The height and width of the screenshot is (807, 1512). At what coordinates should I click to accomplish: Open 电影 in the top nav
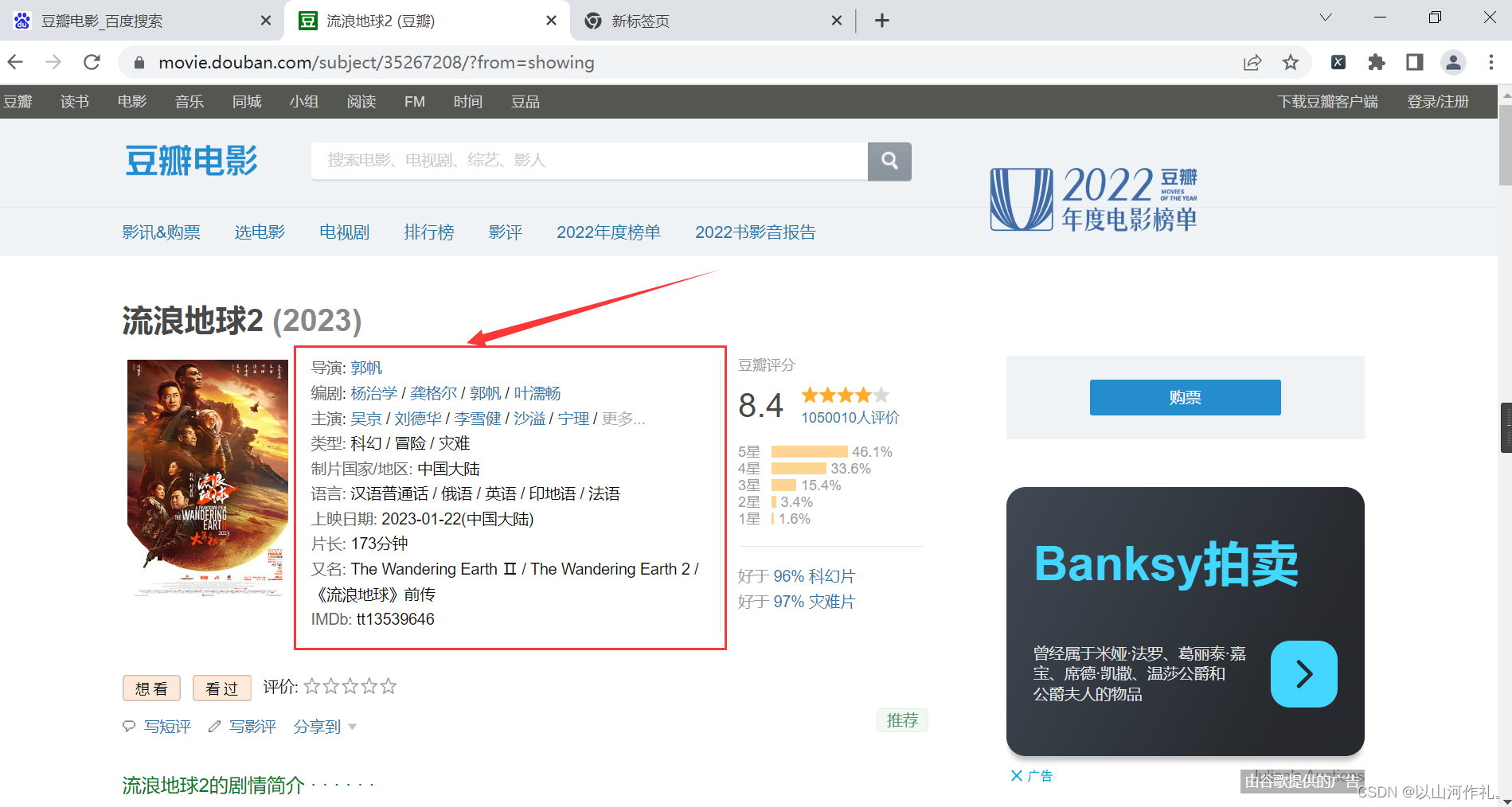tap(132, 102)
